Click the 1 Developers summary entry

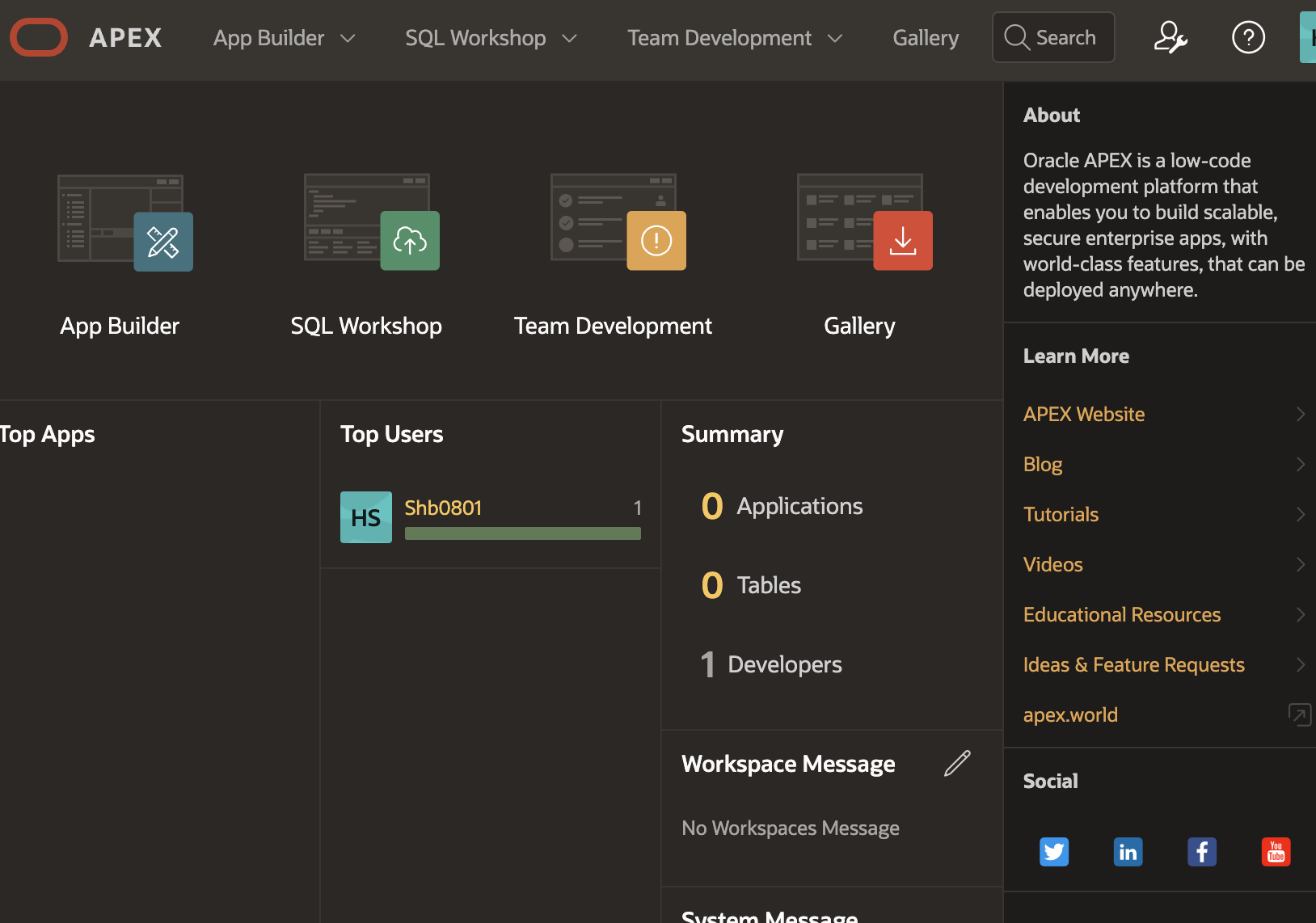click(771, 664)
